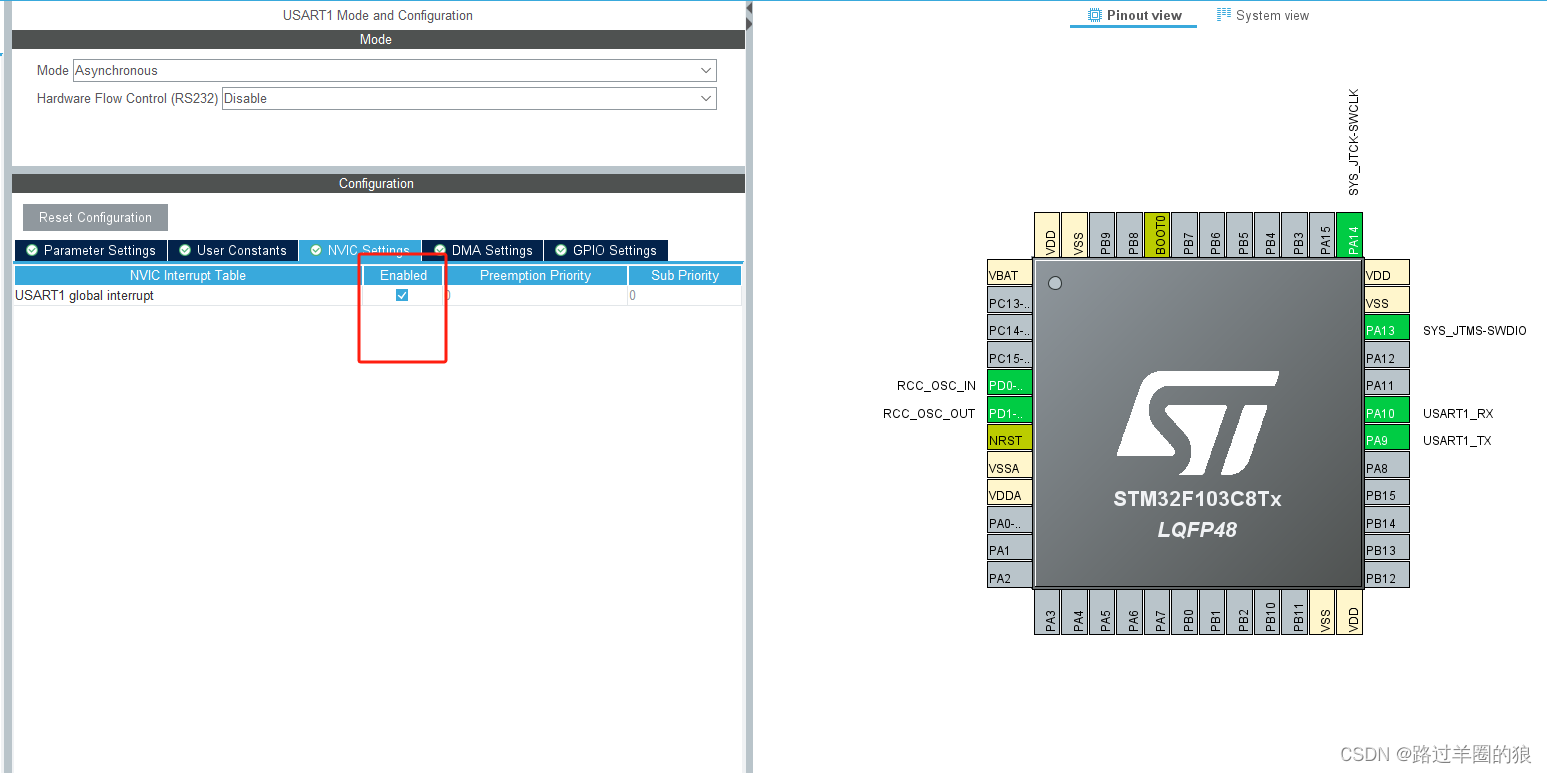This screenshot has height=773, width=1547.
Task: Click the USART1_RX pin label
Action: coord(1458,414)
